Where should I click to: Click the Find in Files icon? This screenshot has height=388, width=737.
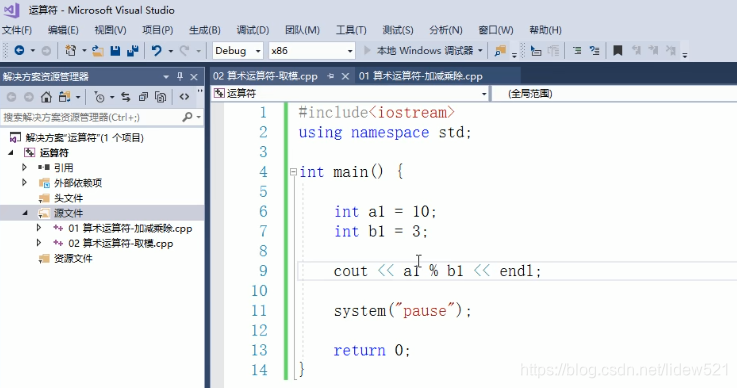500,50
